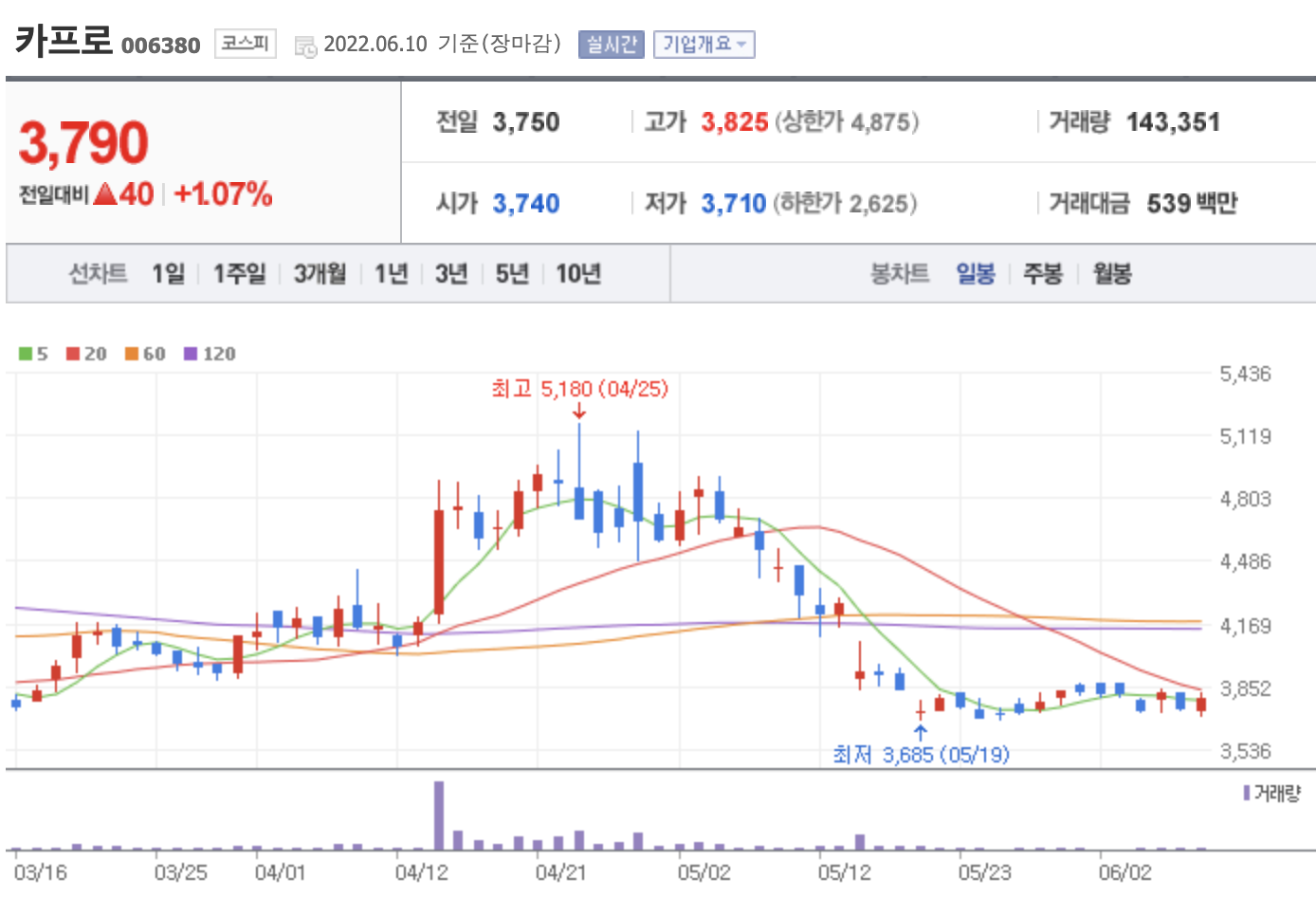
Task: Switch to 일봉 daily candle chart
Action: [975, 274]
